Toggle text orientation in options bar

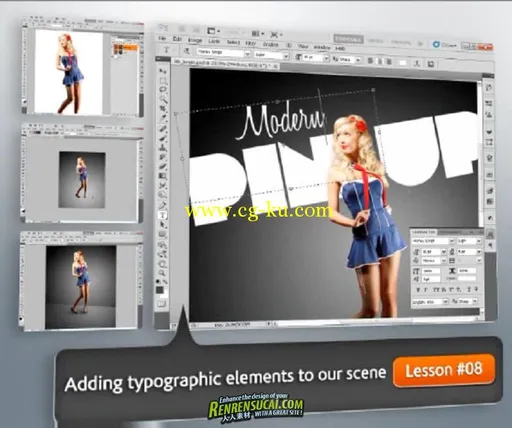coord(187,51)
